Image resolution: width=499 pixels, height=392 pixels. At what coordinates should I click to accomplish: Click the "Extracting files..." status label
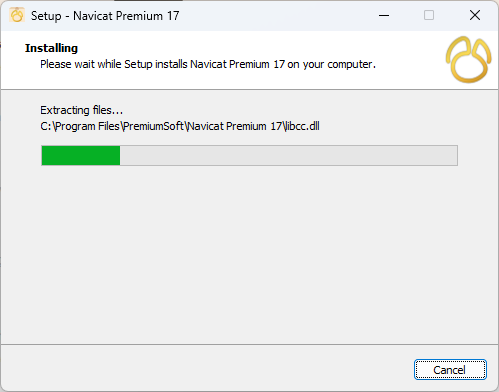click(81, 110)
